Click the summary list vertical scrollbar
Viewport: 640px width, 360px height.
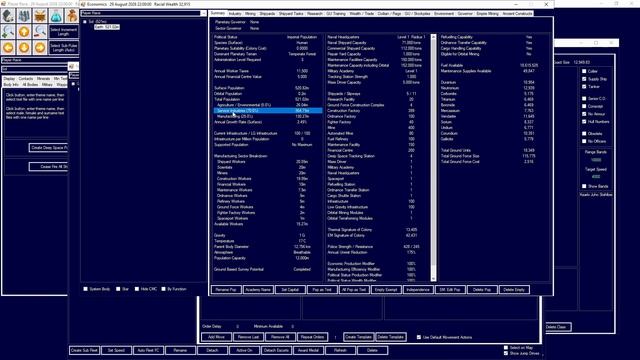[433, 158]
